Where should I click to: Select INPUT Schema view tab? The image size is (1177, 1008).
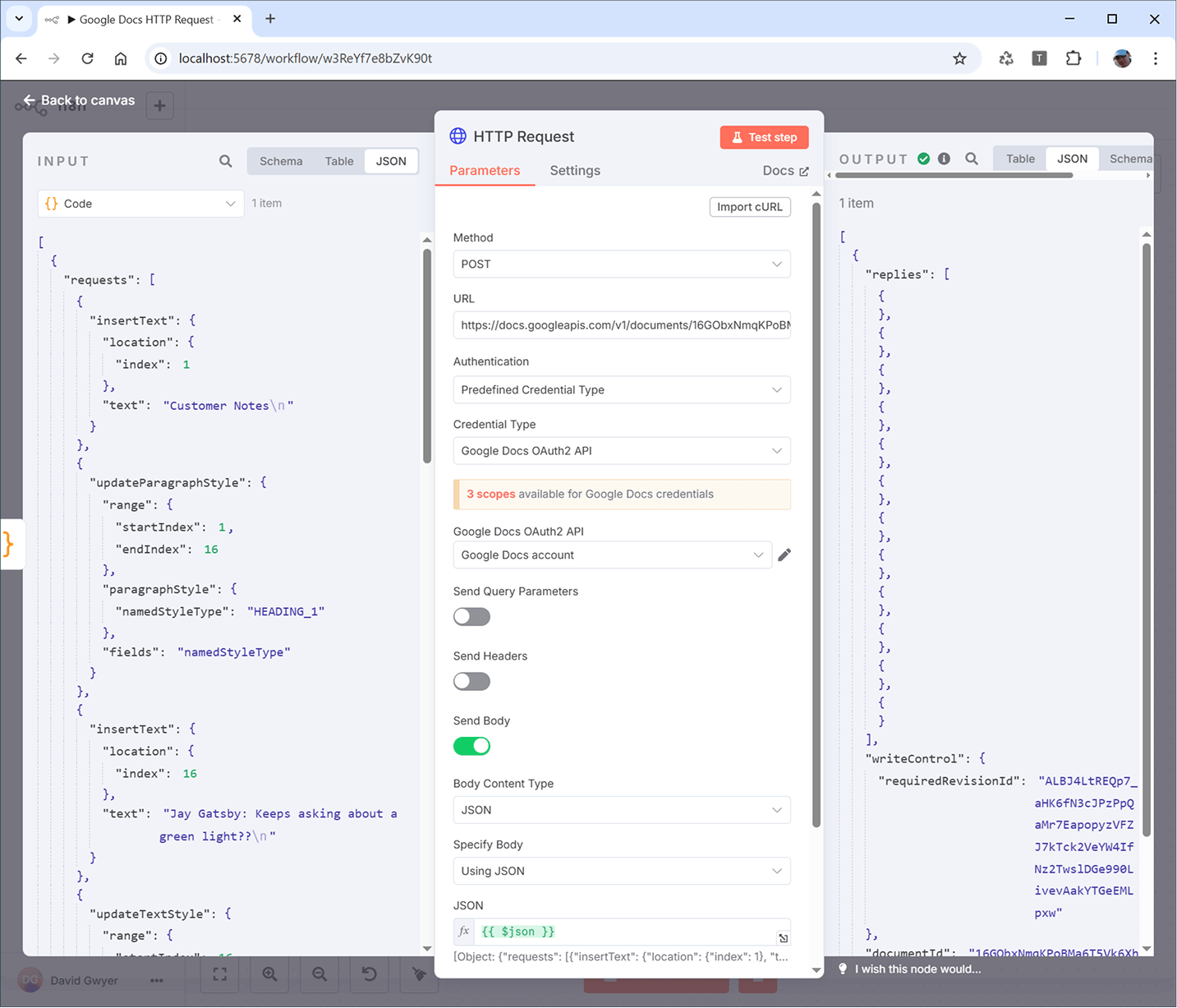281,161
